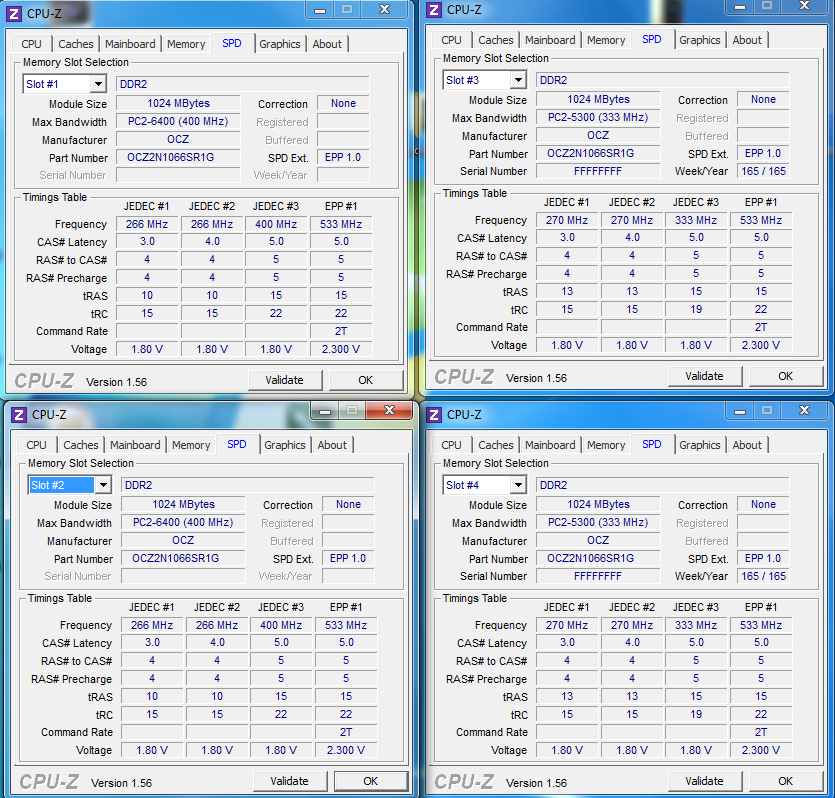Click JEDEC #3 frequency 400 MHz in Slot #2 window
835x798 pixels.
coord(281,625)
